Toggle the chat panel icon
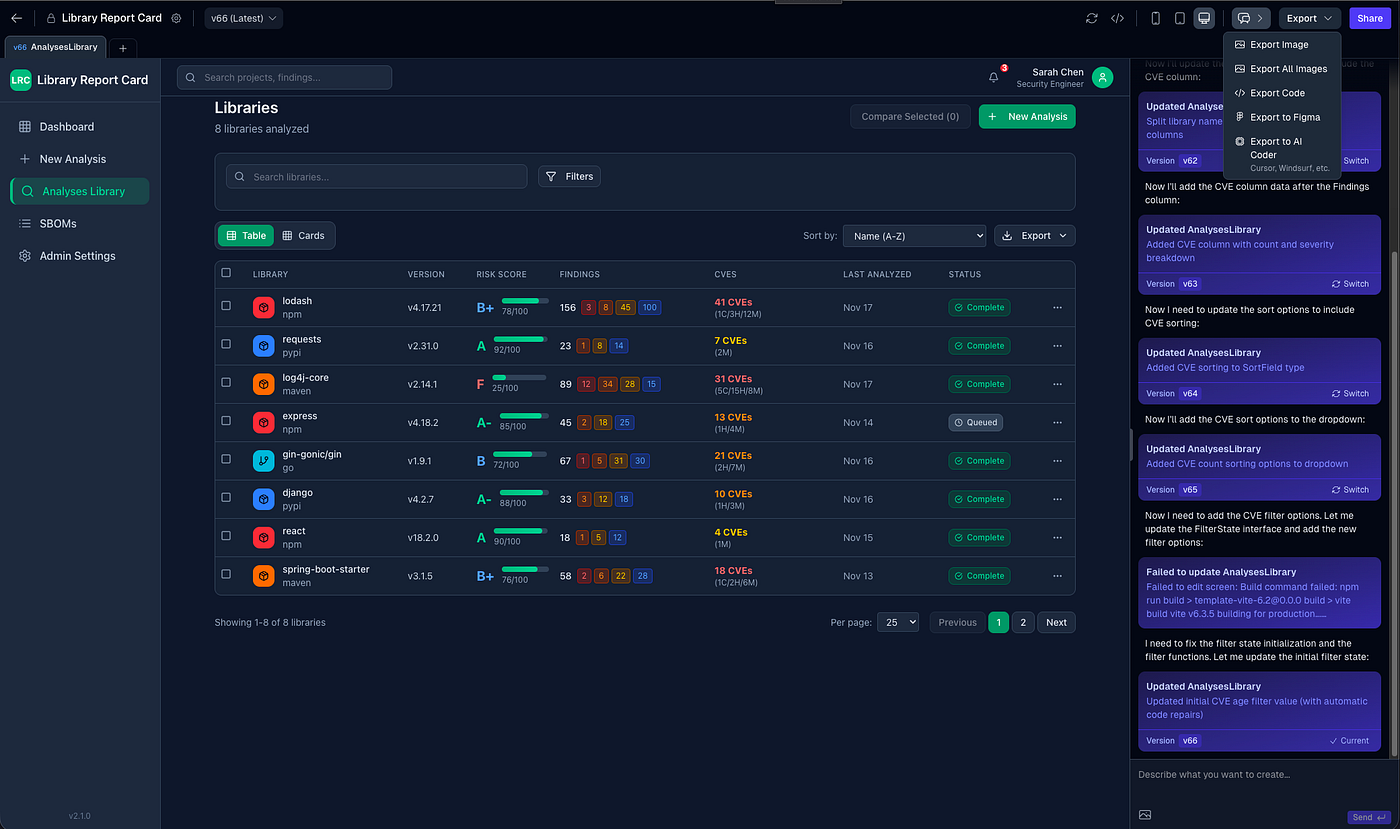The width and height of the screenshot is (1400, 829). point(1250,18)
